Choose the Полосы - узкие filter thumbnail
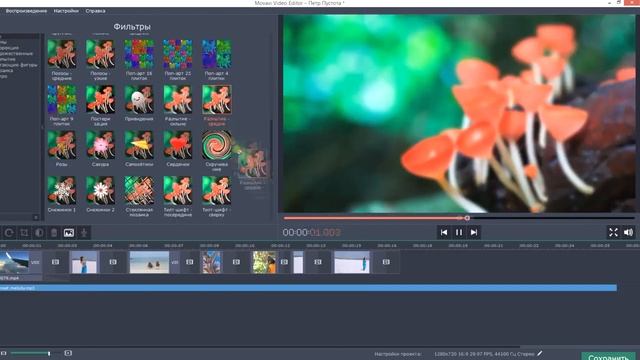Viewport: 640px width, 360px height. (100, 54)
